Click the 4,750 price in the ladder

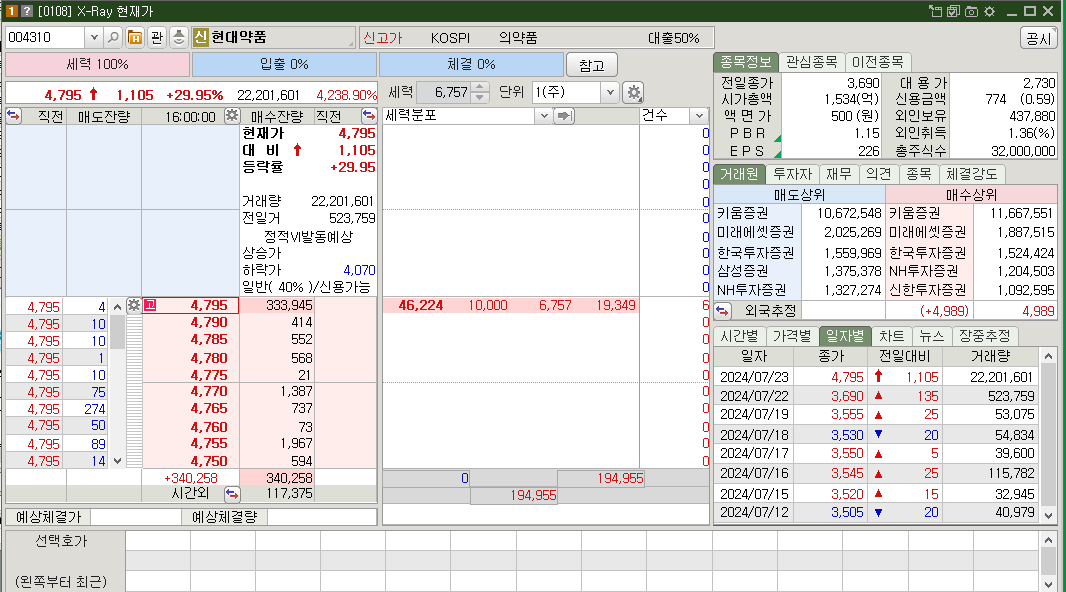[x=209, y=461]
